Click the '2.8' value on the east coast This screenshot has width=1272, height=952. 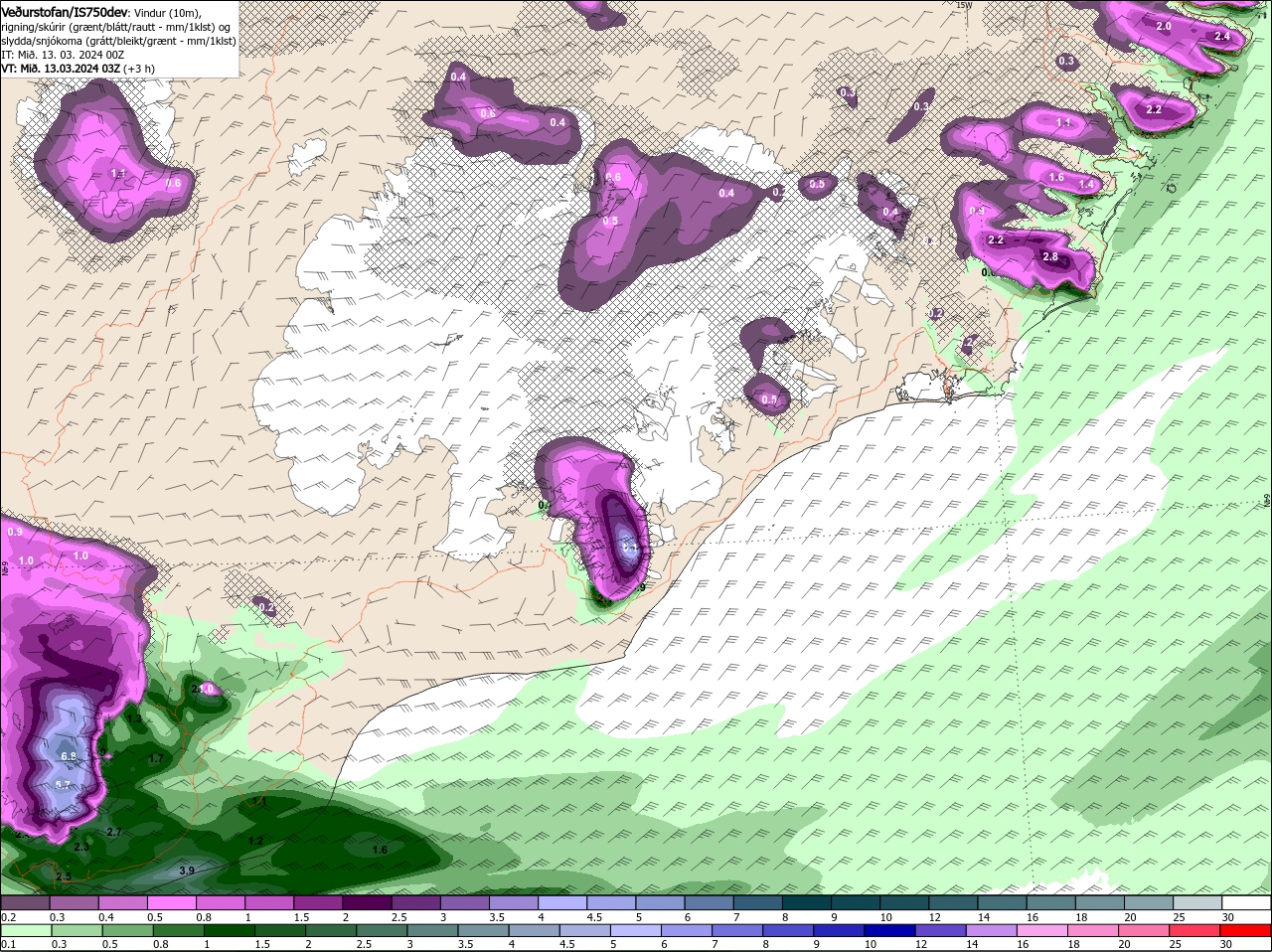[x=1050, y=257]
